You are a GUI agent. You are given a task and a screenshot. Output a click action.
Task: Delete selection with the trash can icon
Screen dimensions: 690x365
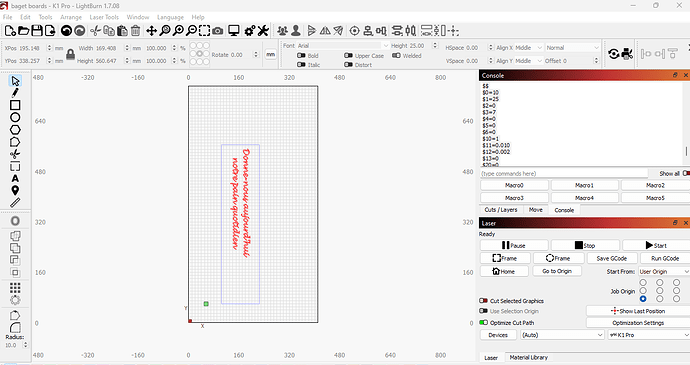coord(136,30)
